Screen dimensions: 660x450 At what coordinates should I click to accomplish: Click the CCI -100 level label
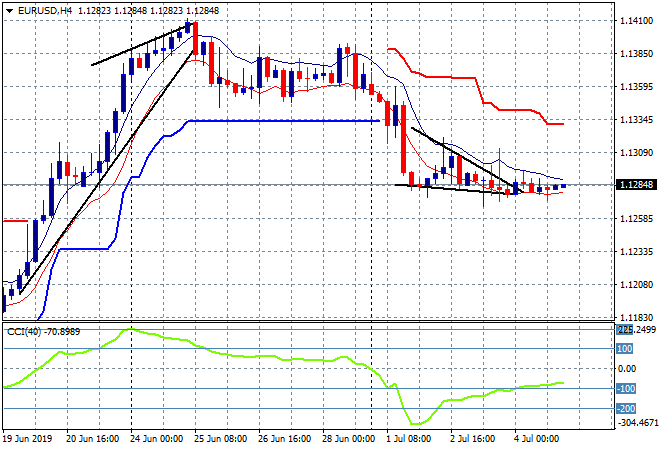coord(626,389)
